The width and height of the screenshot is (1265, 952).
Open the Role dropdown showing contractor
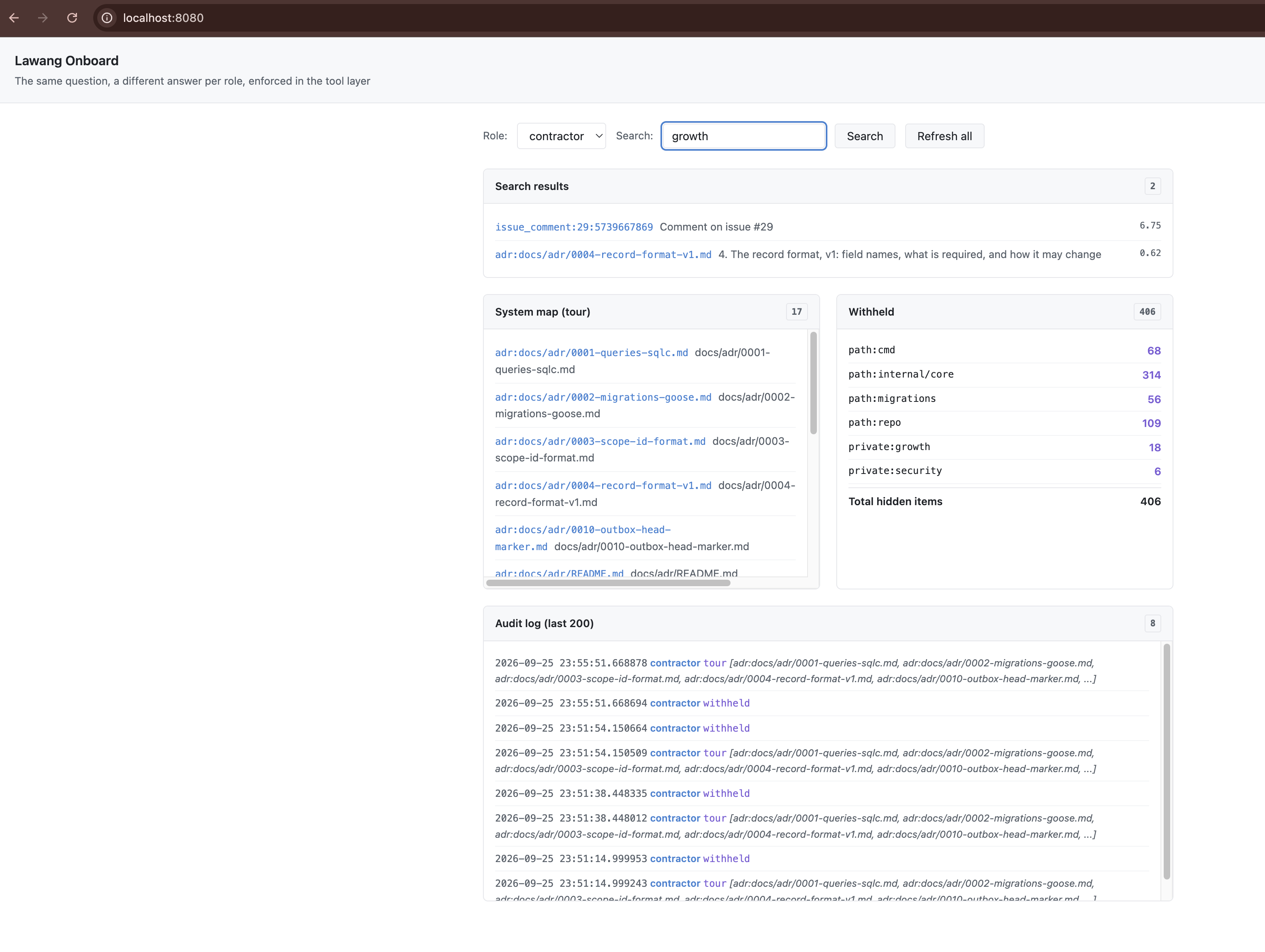(561, 136)
